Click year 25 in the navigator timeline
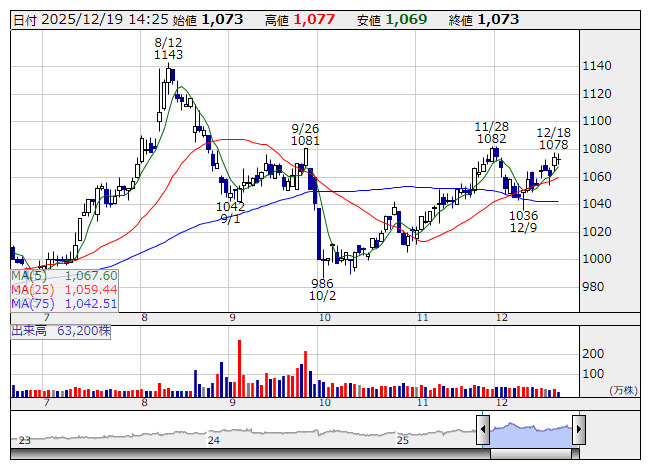 click(403, 440)
